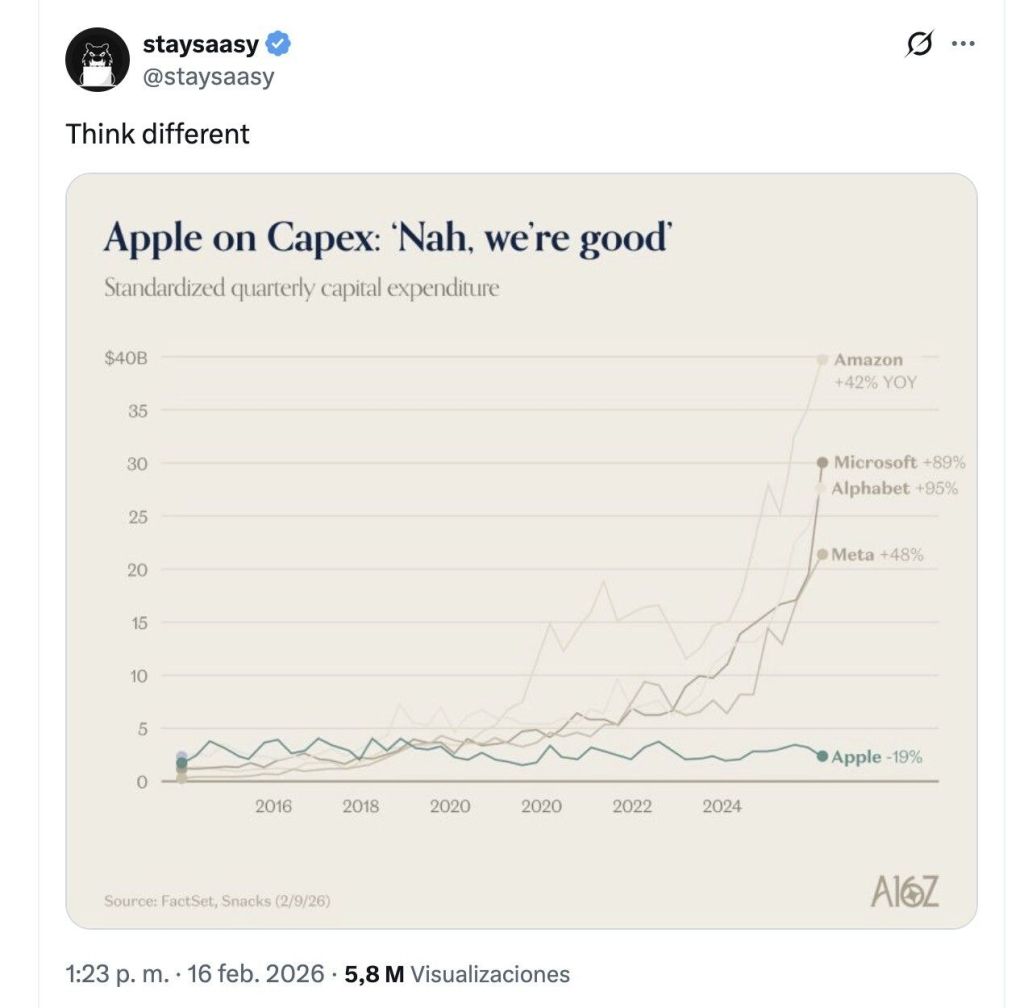Click the 'Source: FactSet, Snacks' caption
The height and width of the screenshot is (1008, 1024).
tap(217, 901)
